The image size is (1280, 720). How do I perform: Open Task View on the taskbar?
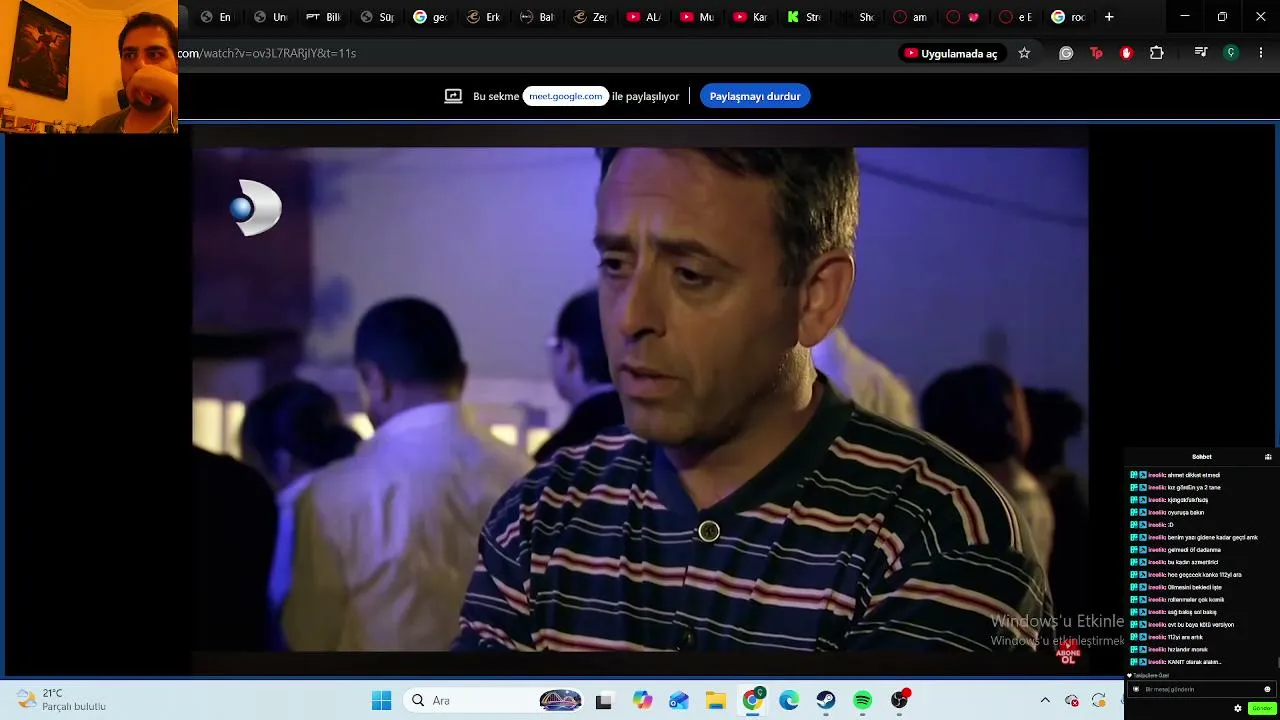pyautogui.click(x=603, y=701)
